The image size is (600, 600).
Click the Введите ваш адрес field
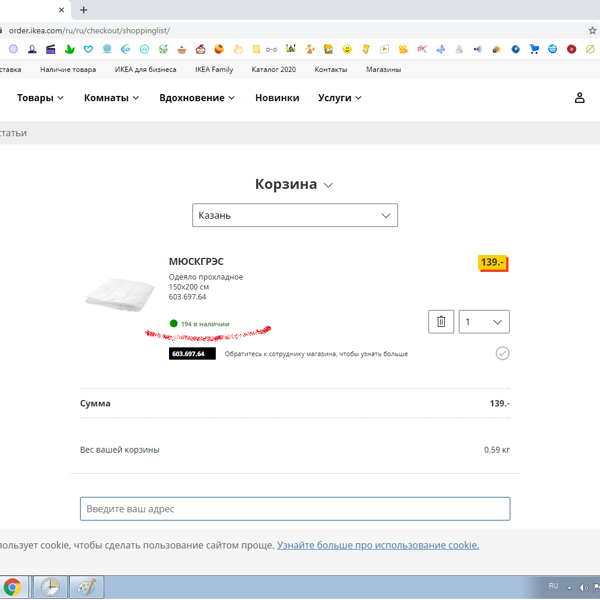pos(295,509)
